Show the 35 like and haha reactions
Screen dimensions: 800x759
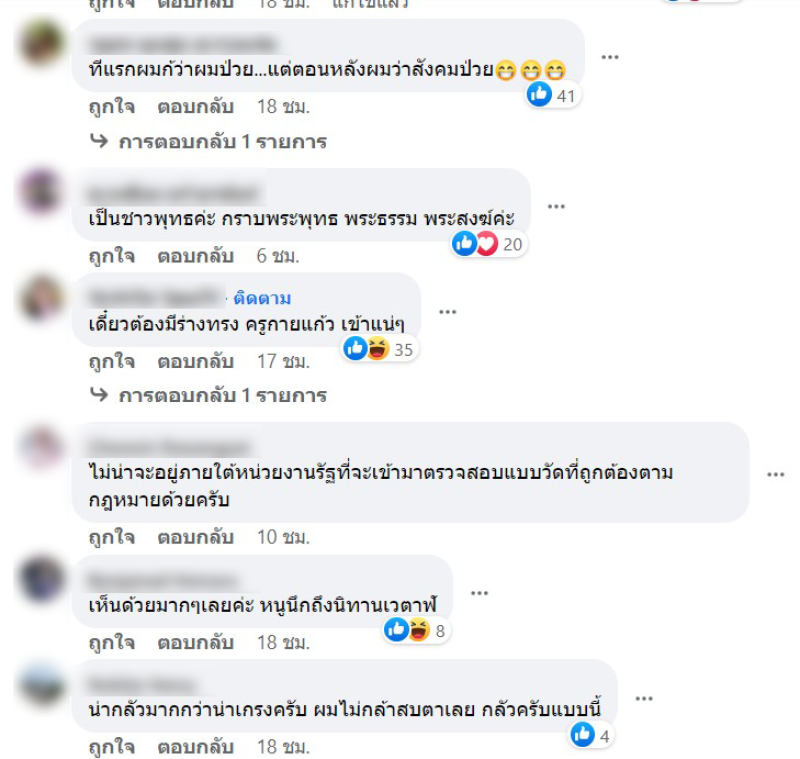point(380,349)
